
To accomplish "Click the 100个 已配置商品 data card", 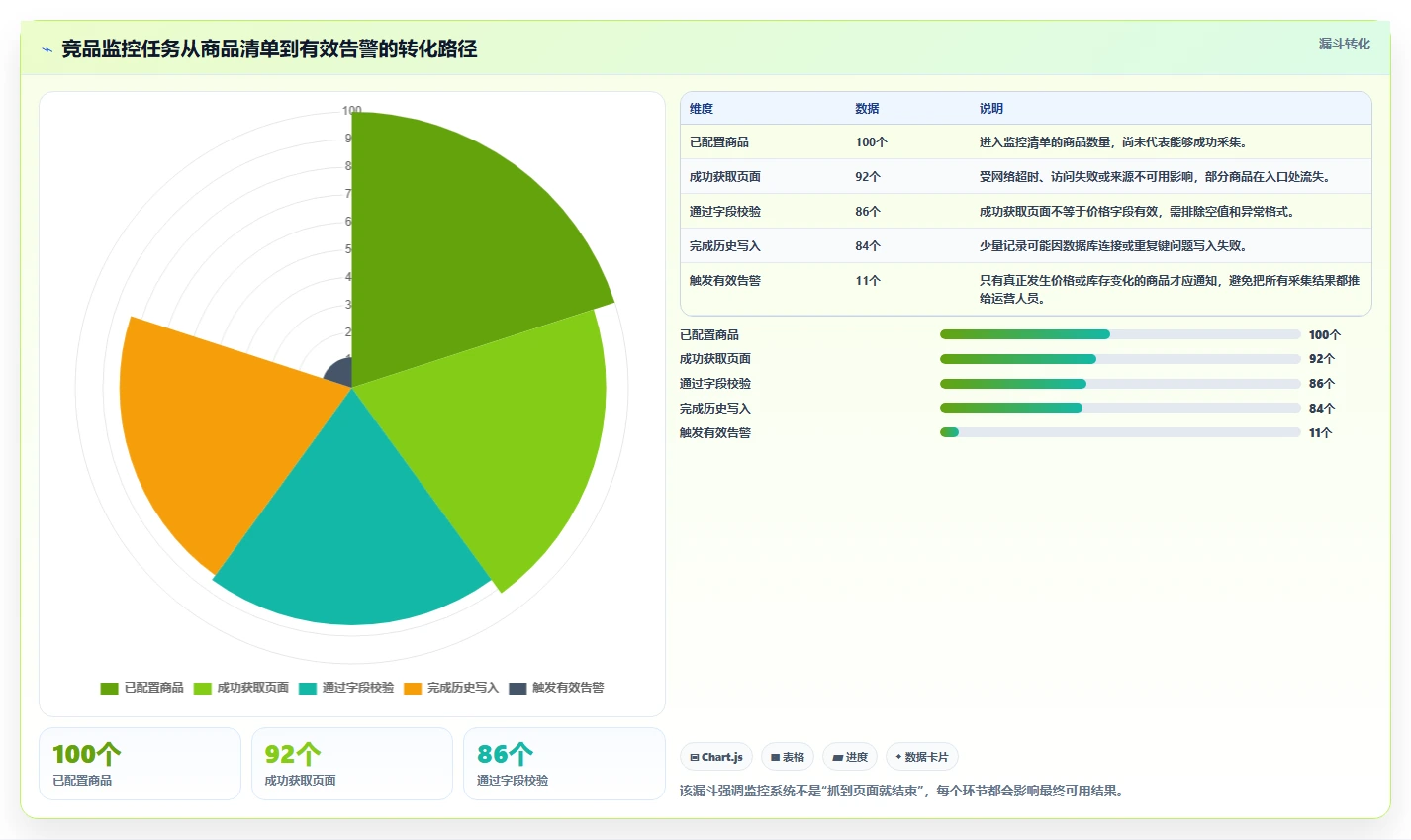I will (x=140, y=764).
